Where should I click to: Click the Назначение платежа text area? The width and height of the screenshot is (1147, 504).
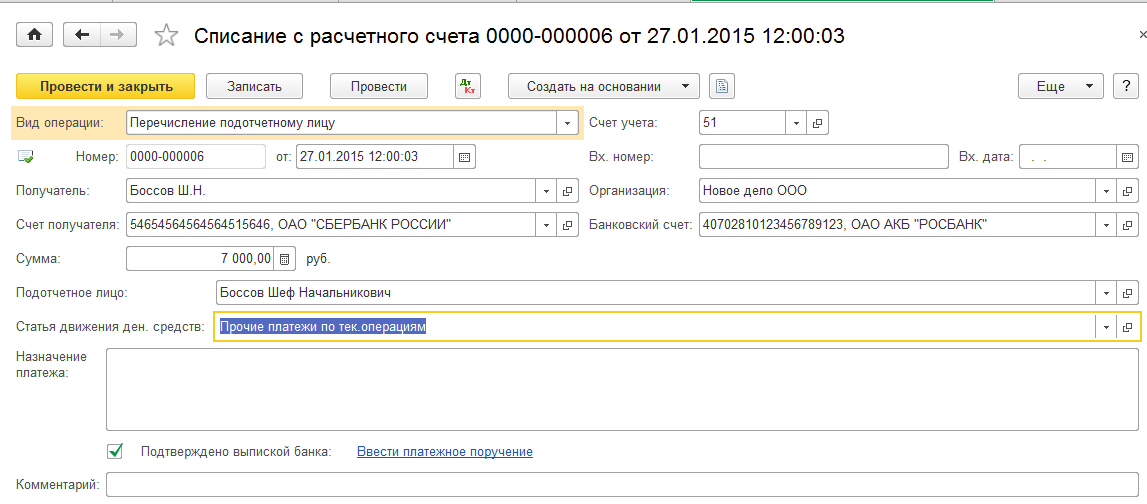(x=623, y=389)
